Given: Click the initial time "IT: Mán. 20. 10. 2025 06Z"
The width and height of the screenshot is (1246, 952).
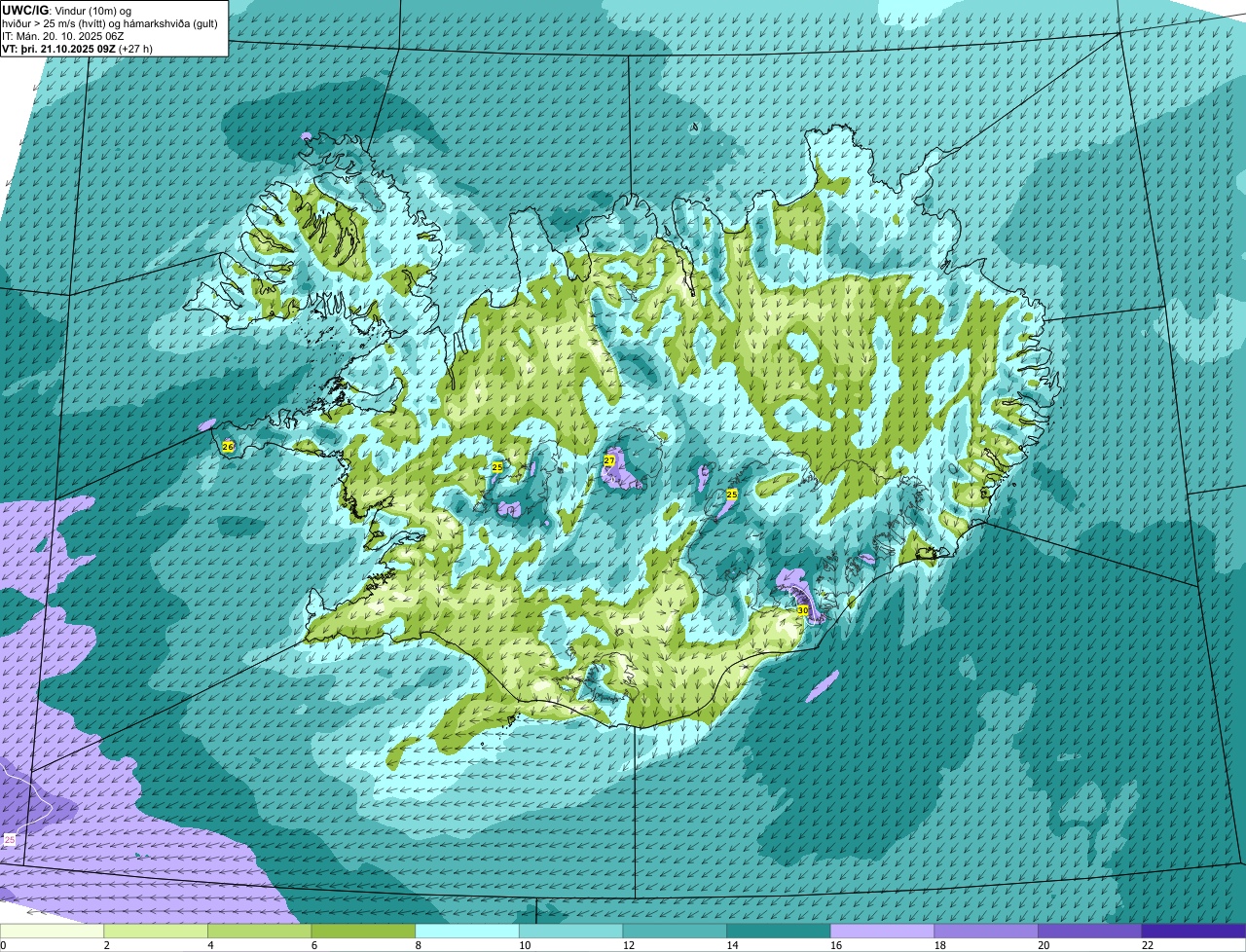Looking at the screenshot, I should (63, 36).
